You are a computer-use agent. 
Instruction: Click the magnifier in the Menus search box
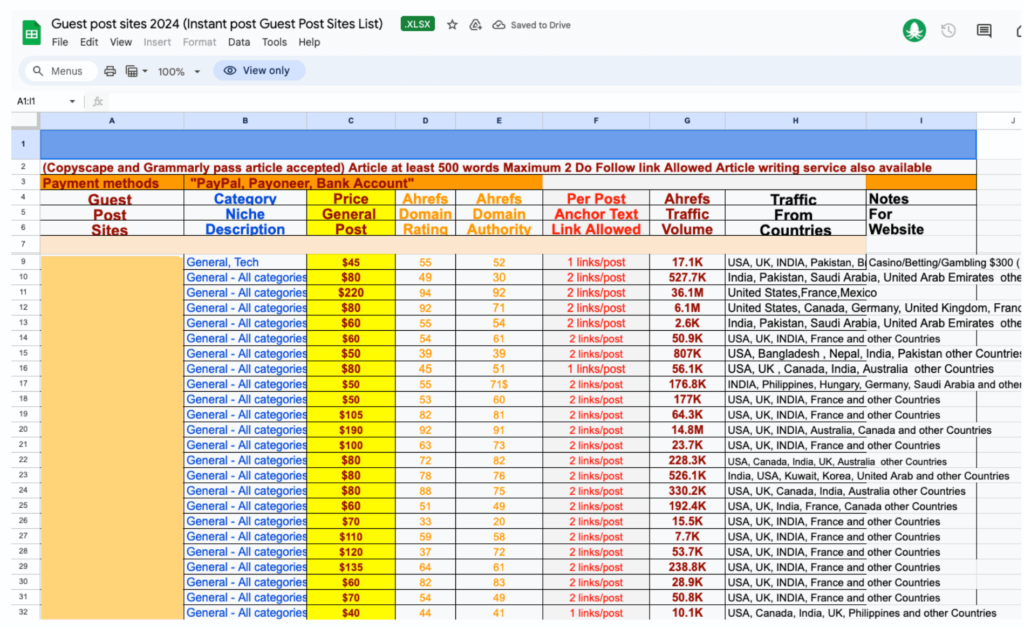click(x=35, y=71)
